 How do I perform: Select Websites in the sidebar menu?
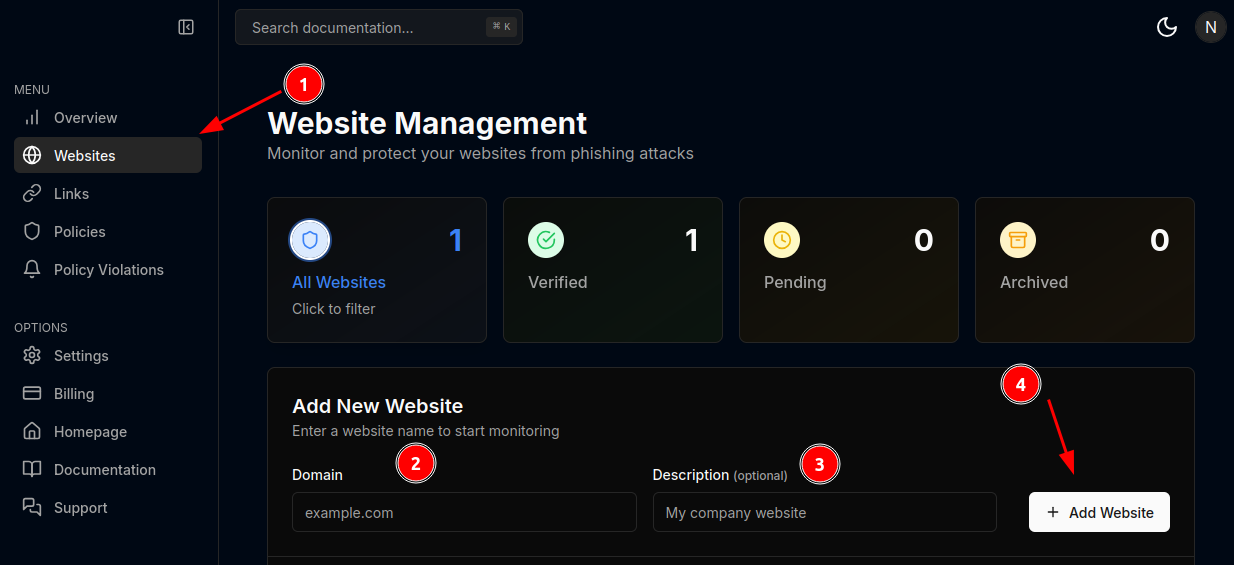click(x=108, y=156)
